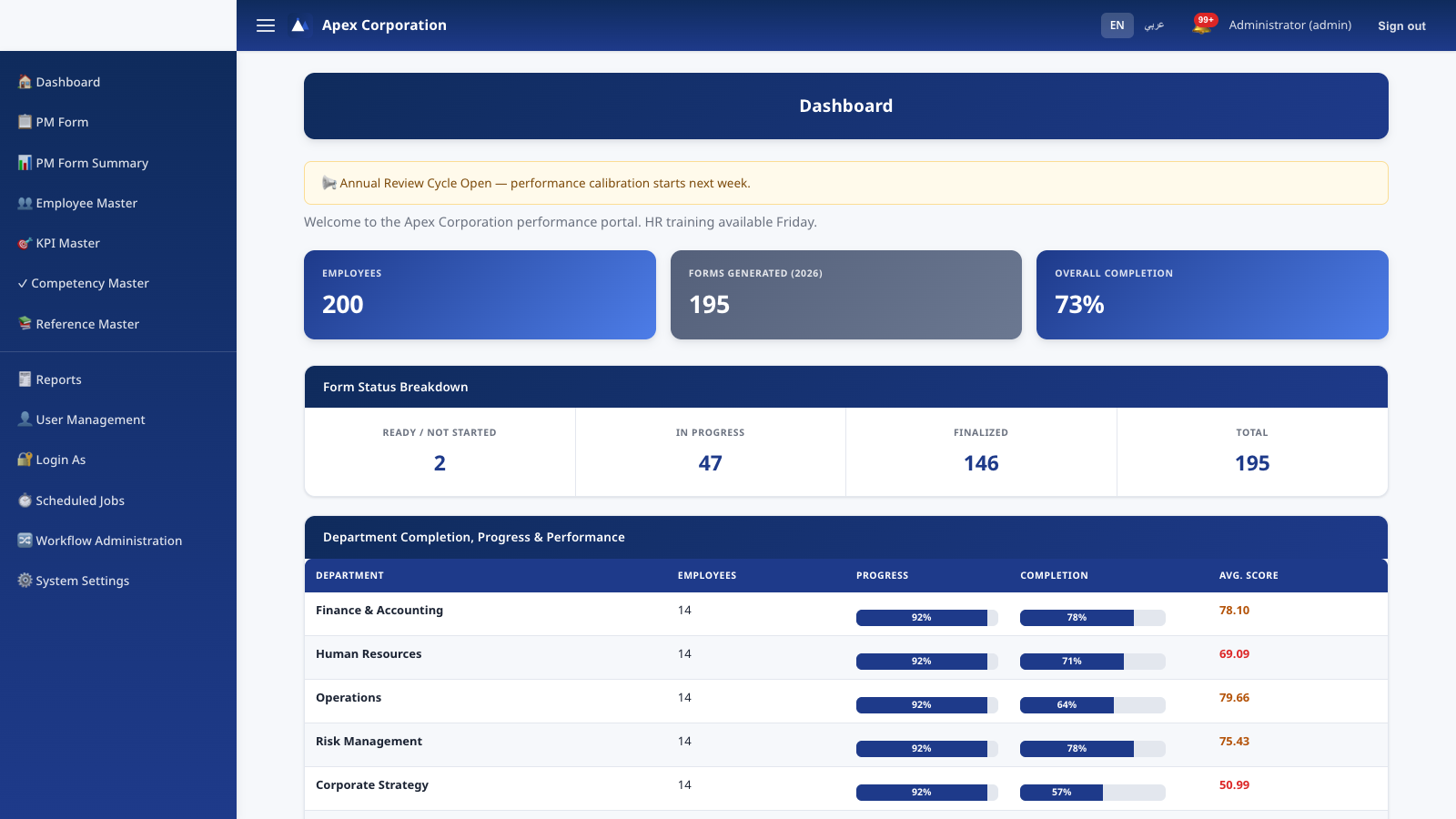
Task: Click the Scheduled Jobs stopwatch icon
Action: [x=25, y=500]
